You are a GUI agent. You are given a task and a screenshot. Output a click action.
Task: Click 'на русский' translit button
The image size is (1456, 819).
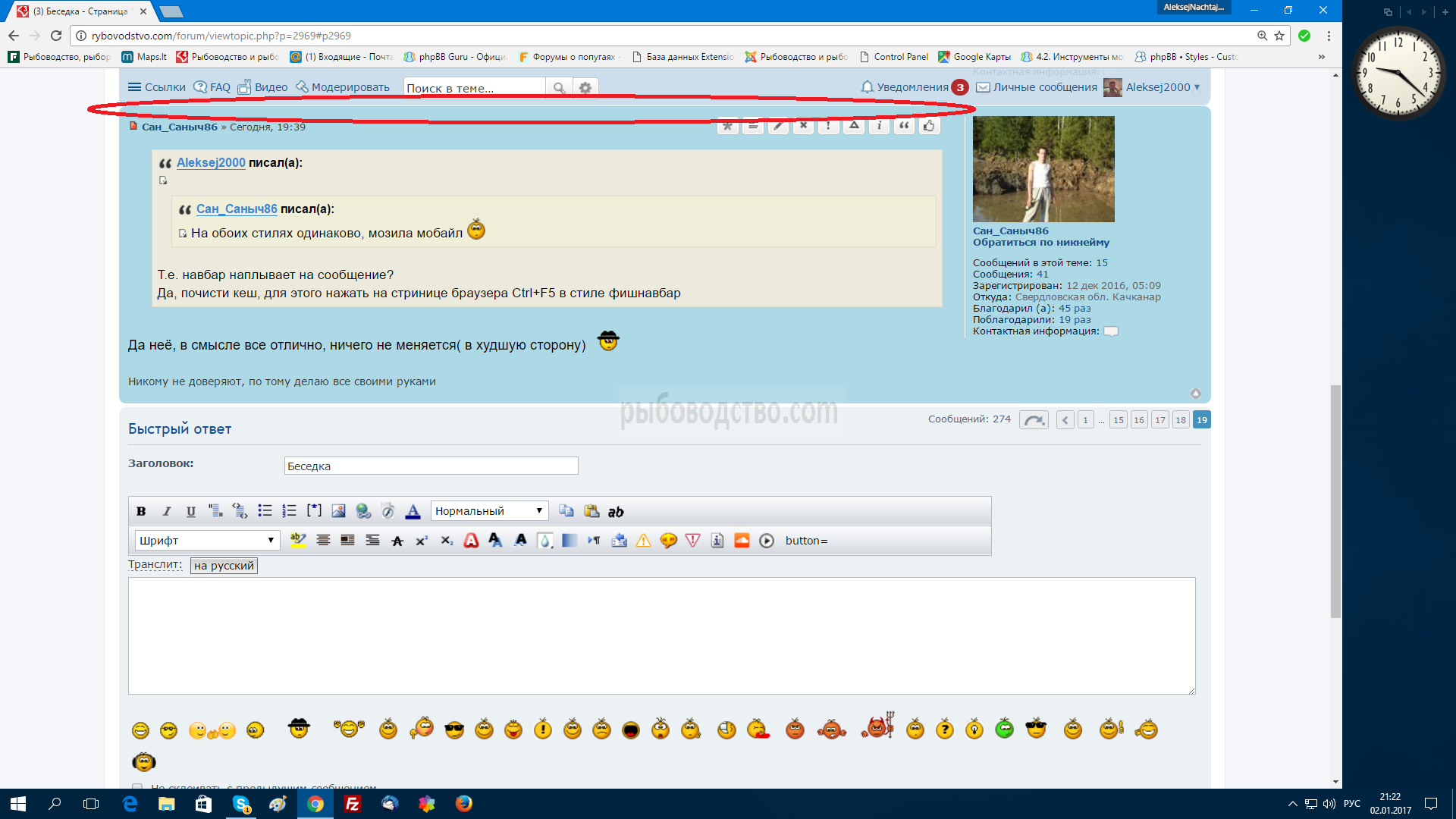[224, 566]
